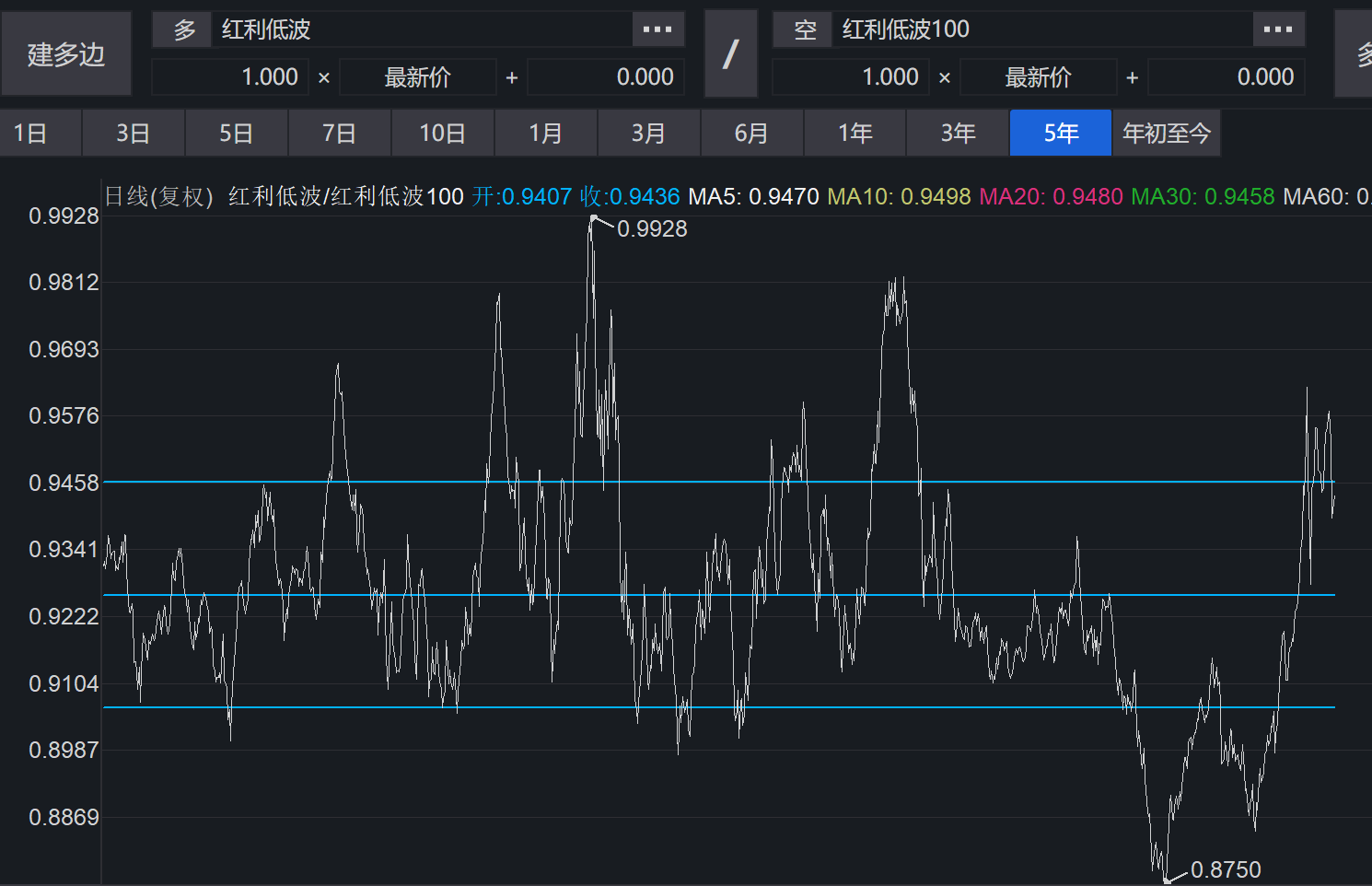Viewport: 1372px width, 886px height.
Task: Switch to the 1日 time range
Action: coord(31,134)
